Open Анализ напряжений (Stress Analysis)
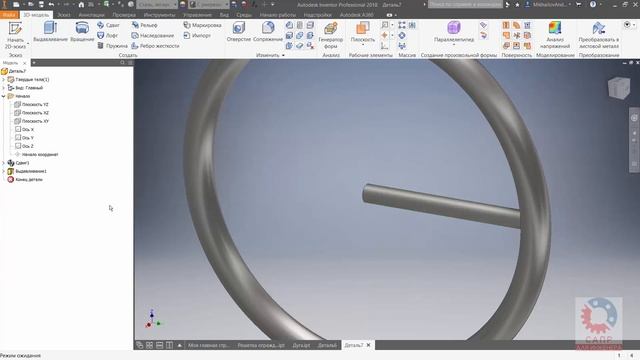Viewport: 640px width, 360px height. [555, 36]
